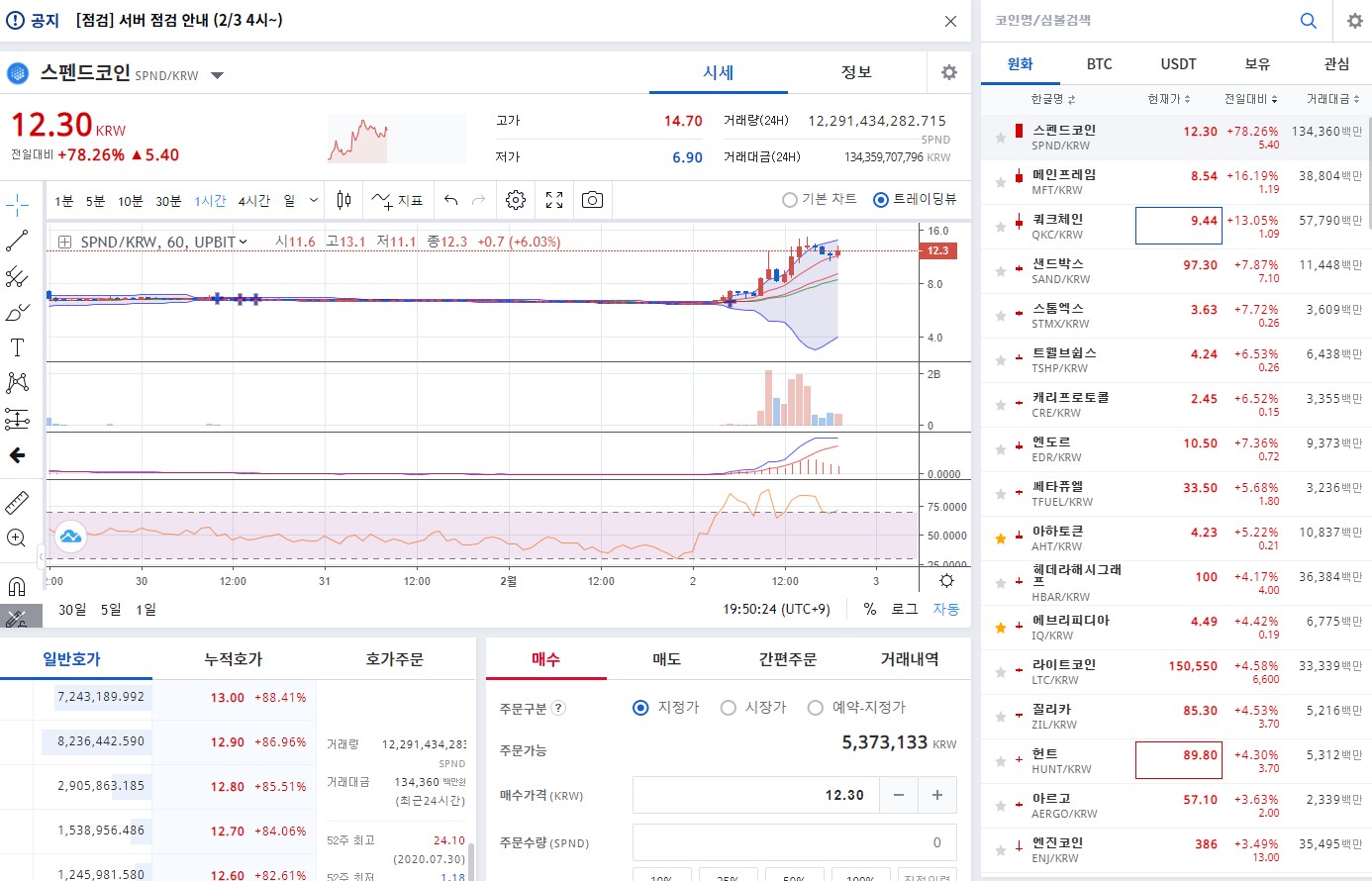1372x881 pixels.
Task: Select the zoom in tool
Action: [x=17, y=538]
